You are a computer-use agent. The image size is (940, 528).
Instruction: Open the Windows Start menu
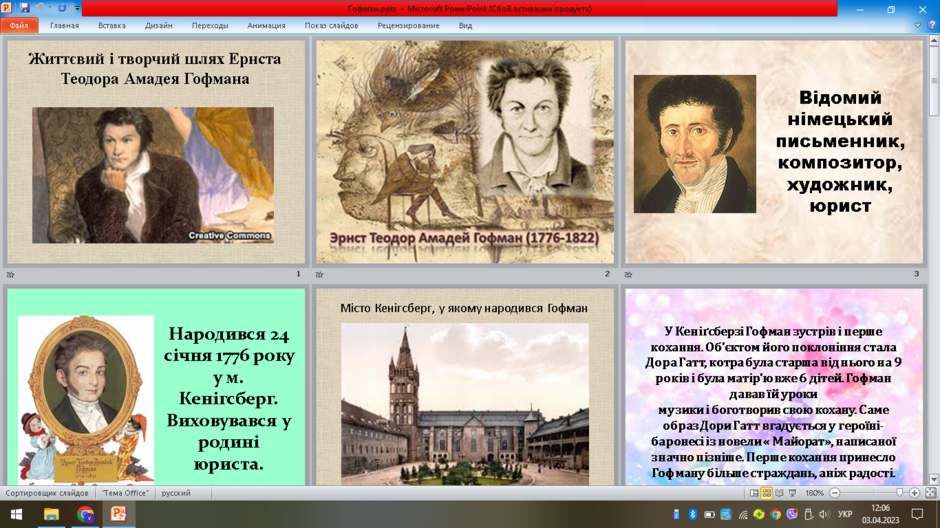tap(16, 514)
